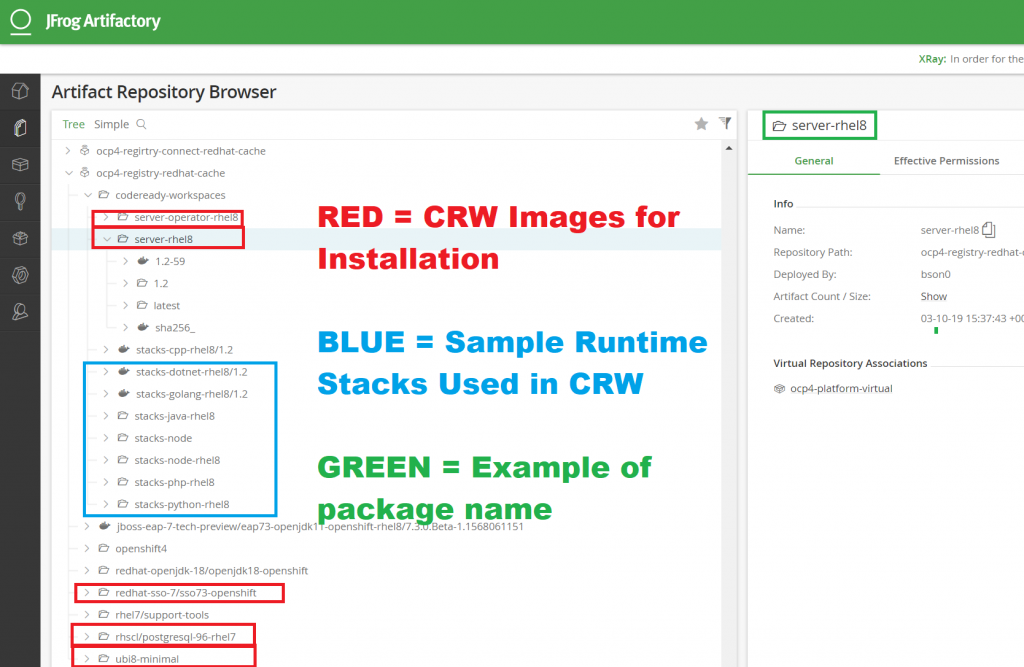The height and width of the screenshot is (667, 1024).
Task: Switch to Tree browser view
Action: (x=73, y=124)
